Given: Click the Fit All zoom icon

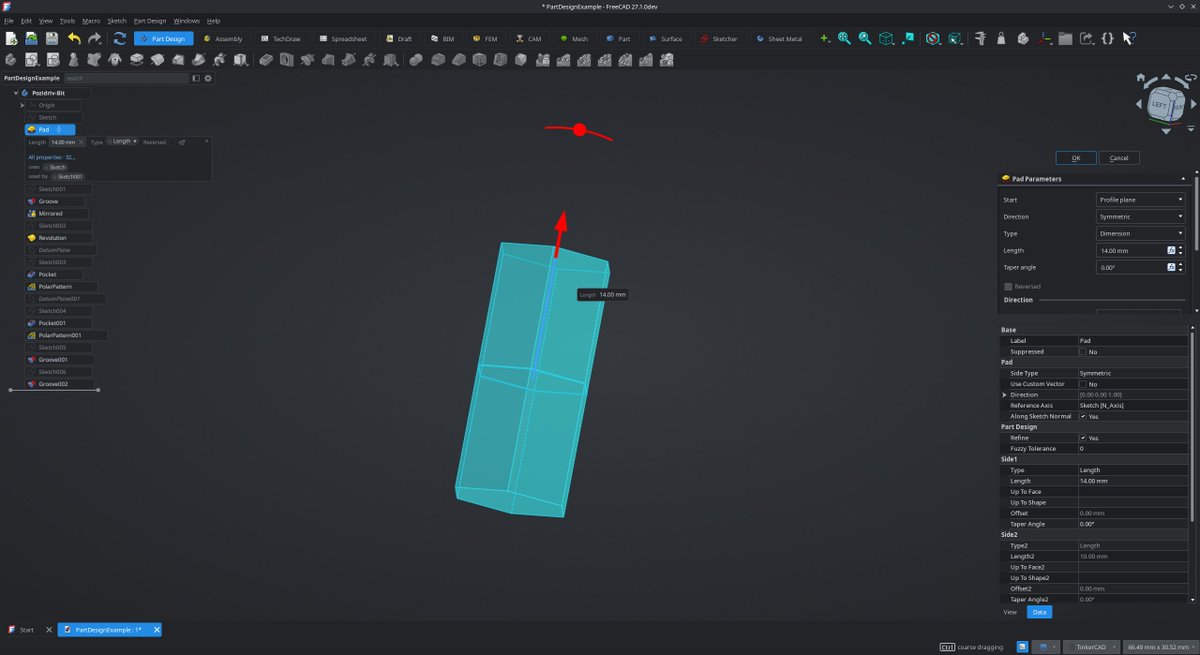Looking at the screenshot, I should pyautogui.click(x=845, y=38).
